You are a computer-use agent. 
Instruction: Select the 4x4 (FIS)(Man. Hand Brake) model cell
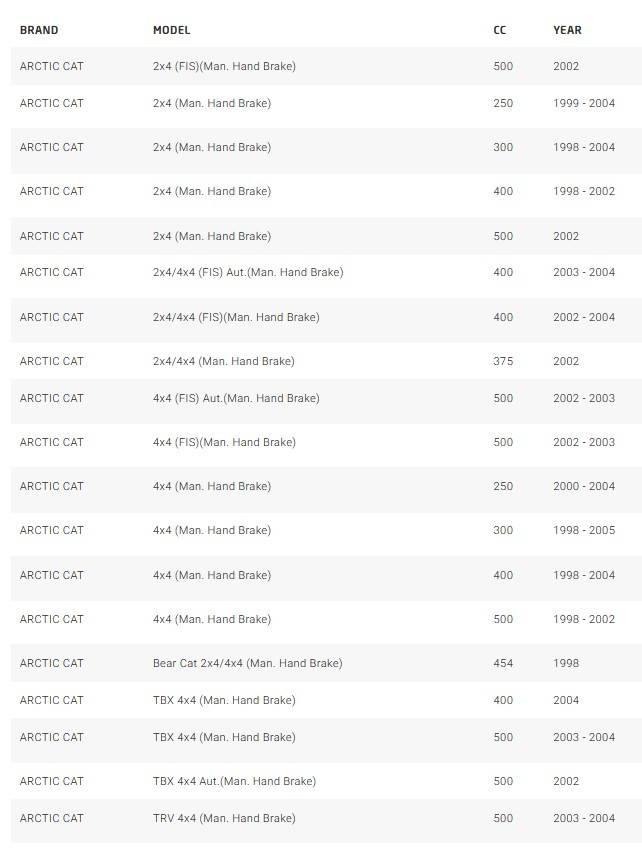(x=223, y=442)
